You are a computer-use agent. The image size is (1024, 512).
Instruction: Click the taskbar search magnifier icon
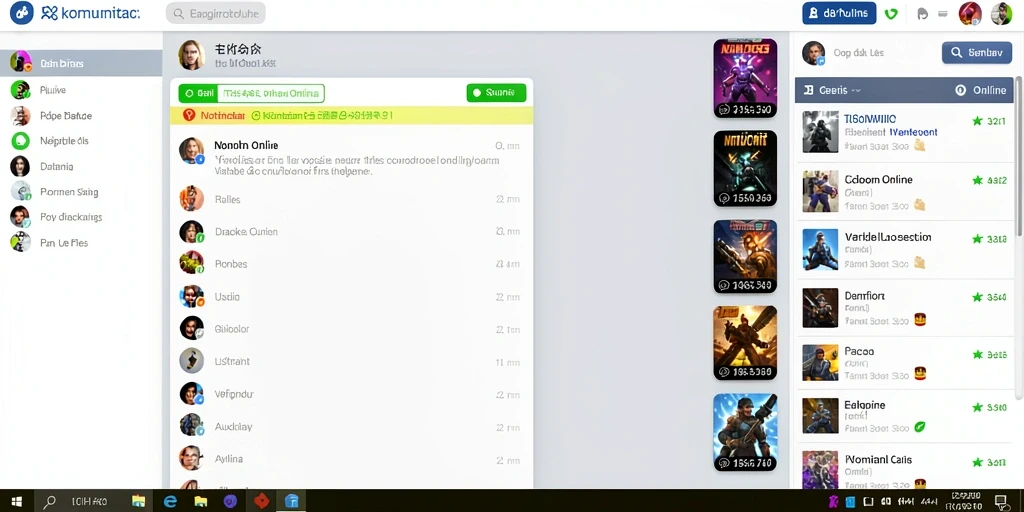point(50,502)
